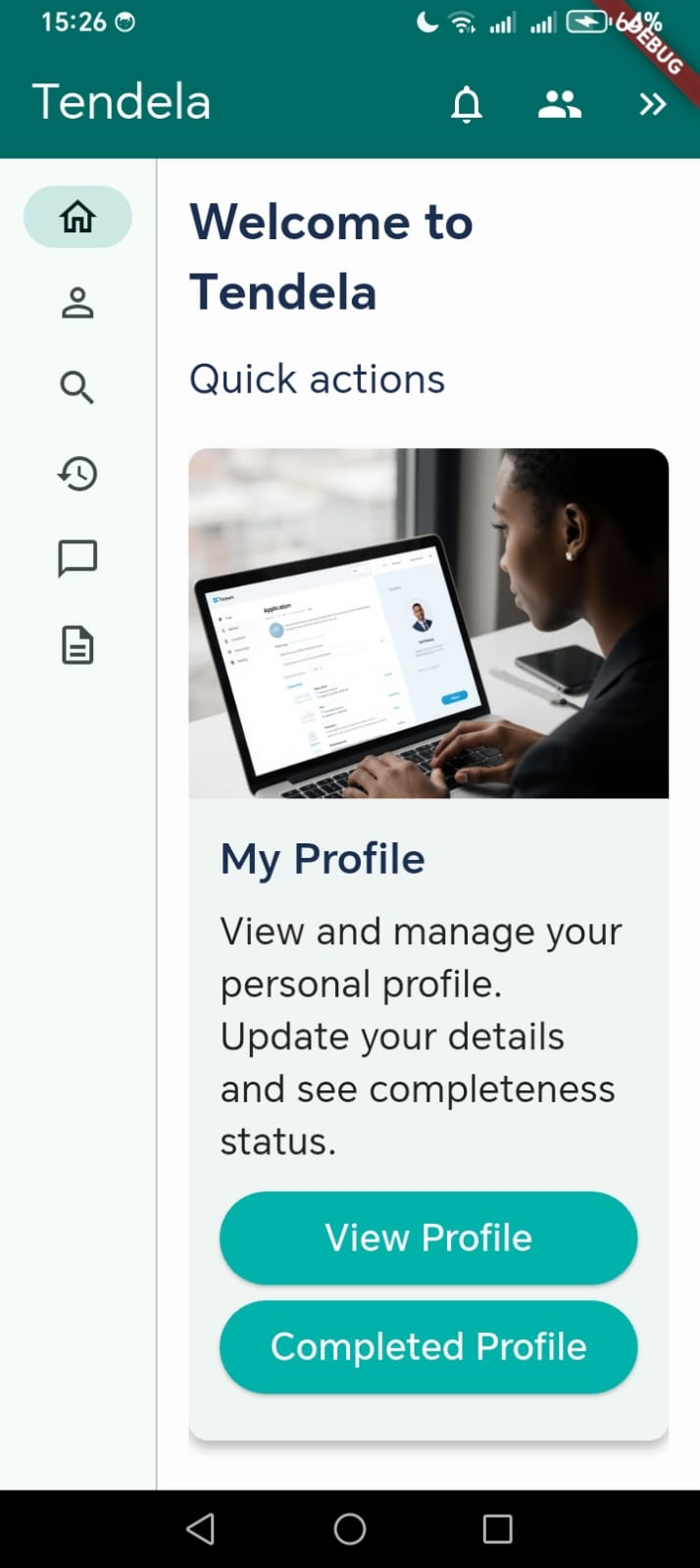Select the Home tab in sidebar
This screenshot has width=700, height=1568.
click(x=77, y=217)
